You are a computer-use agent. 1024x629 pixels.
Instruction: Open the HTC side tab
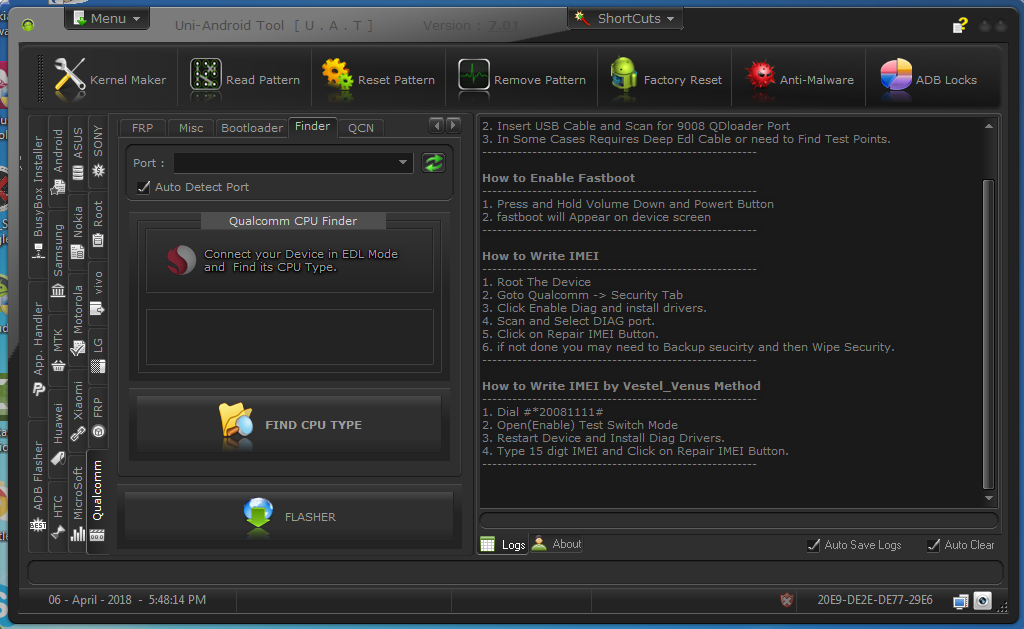(x=58, y=517)
